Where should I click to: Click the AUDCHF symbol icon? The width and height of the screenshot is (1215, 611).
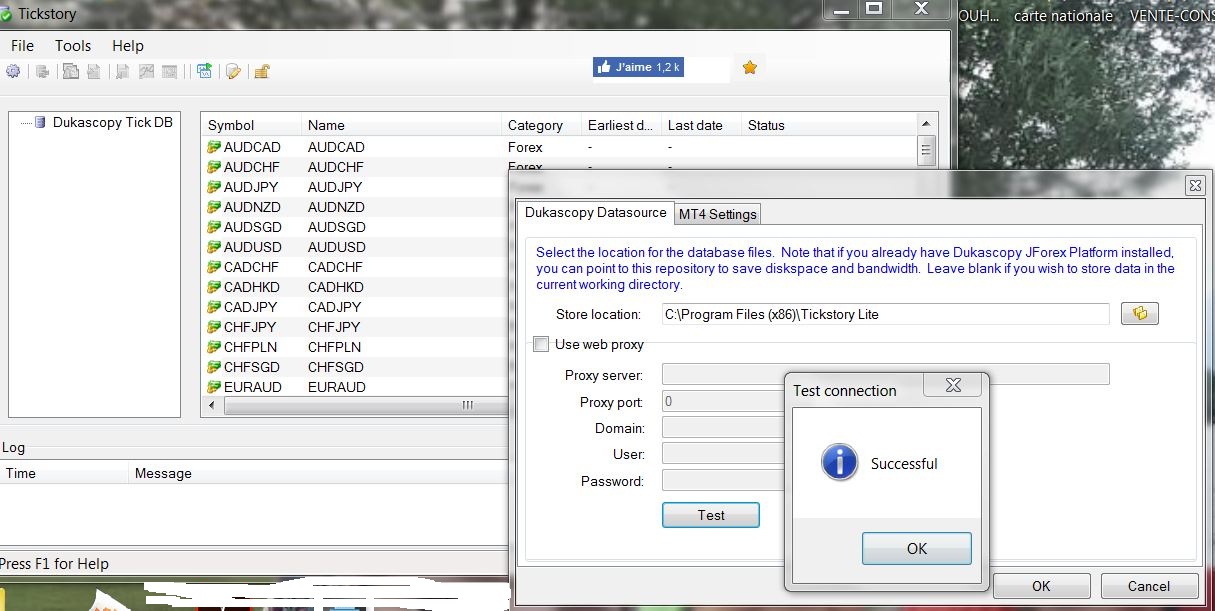point(214,167)
